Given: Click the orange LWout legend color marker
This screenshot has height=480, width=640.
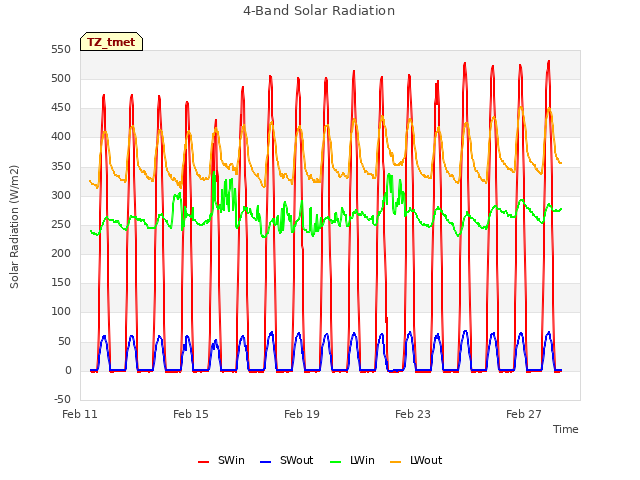Looking at the screenshot, I should coord(396,462).
